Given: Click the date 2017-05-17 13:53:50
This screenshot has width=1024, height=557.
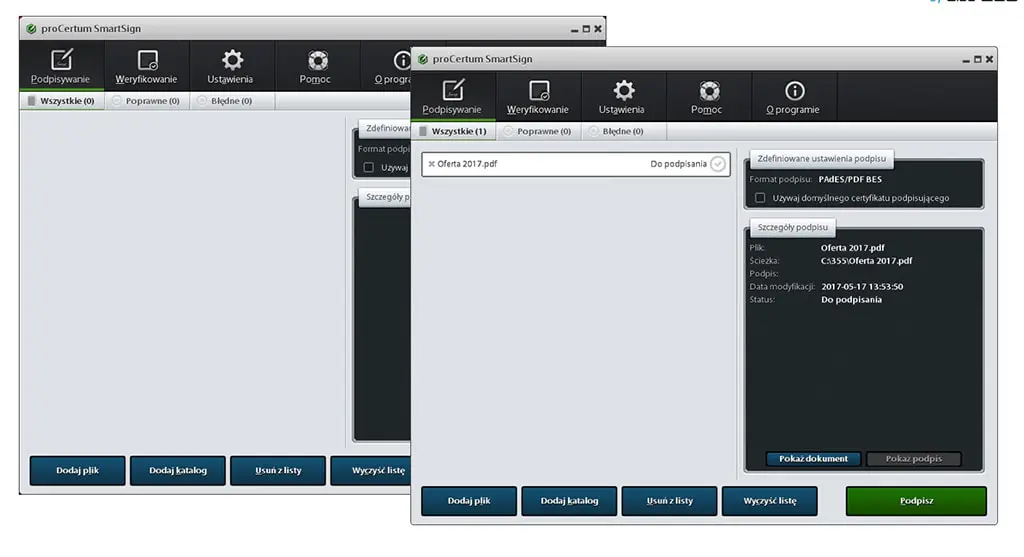Looking at the screenshot, I should point(862,287).
